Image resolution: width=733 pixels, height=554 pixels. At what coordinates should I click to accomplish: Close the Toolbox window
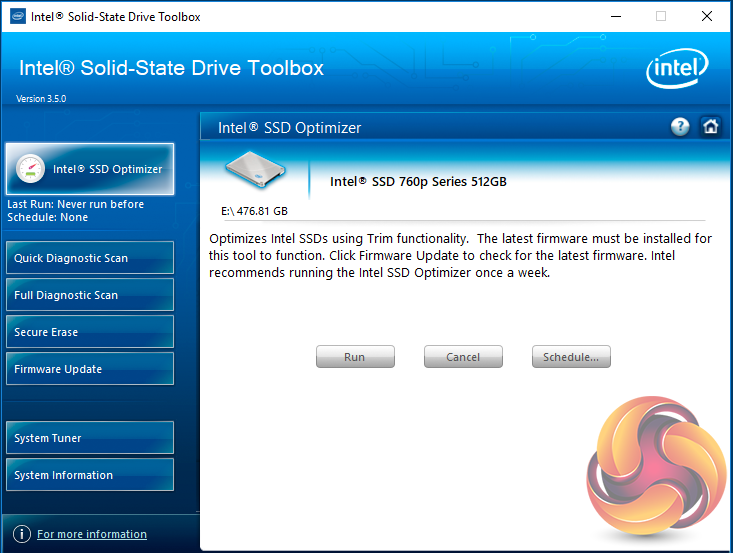[x=707, y=16]
